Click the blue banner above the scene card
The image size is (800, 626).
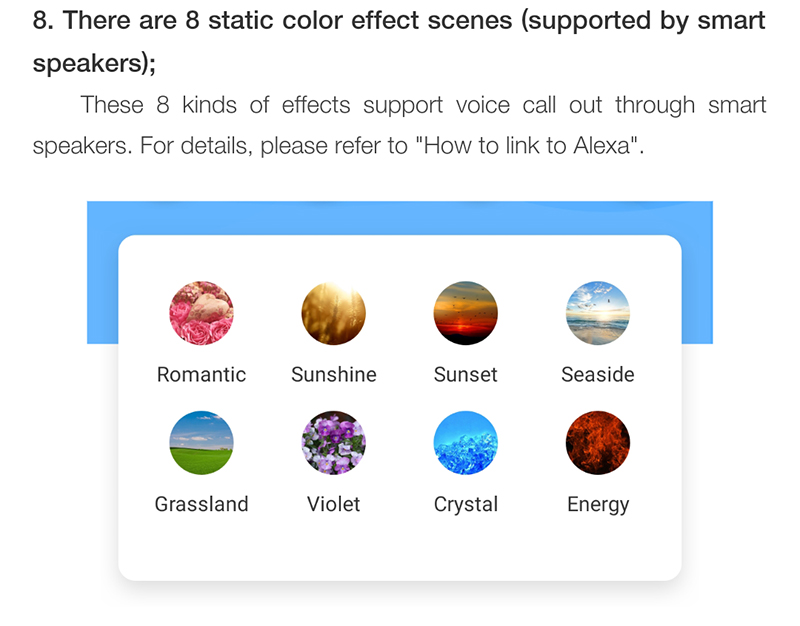click(399, 218)
